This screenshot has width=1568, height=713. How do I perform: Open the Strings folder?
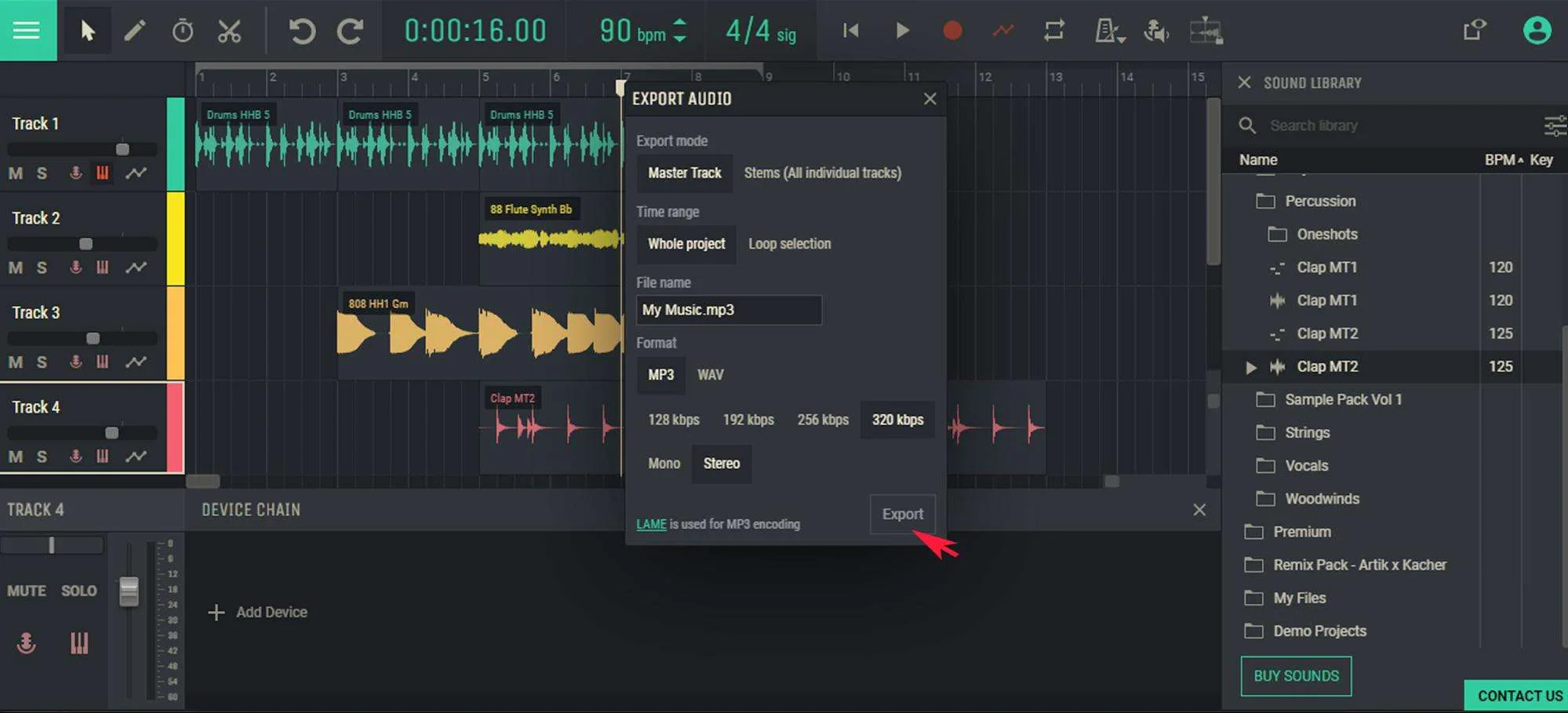click(1293, 432)
